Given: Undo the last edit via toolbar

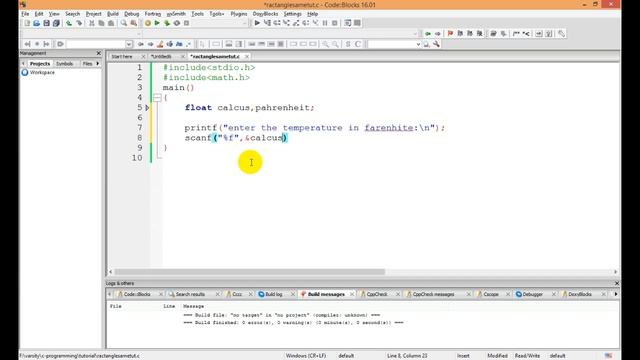Looking at the screenshot, I should [x=69, y=23].
